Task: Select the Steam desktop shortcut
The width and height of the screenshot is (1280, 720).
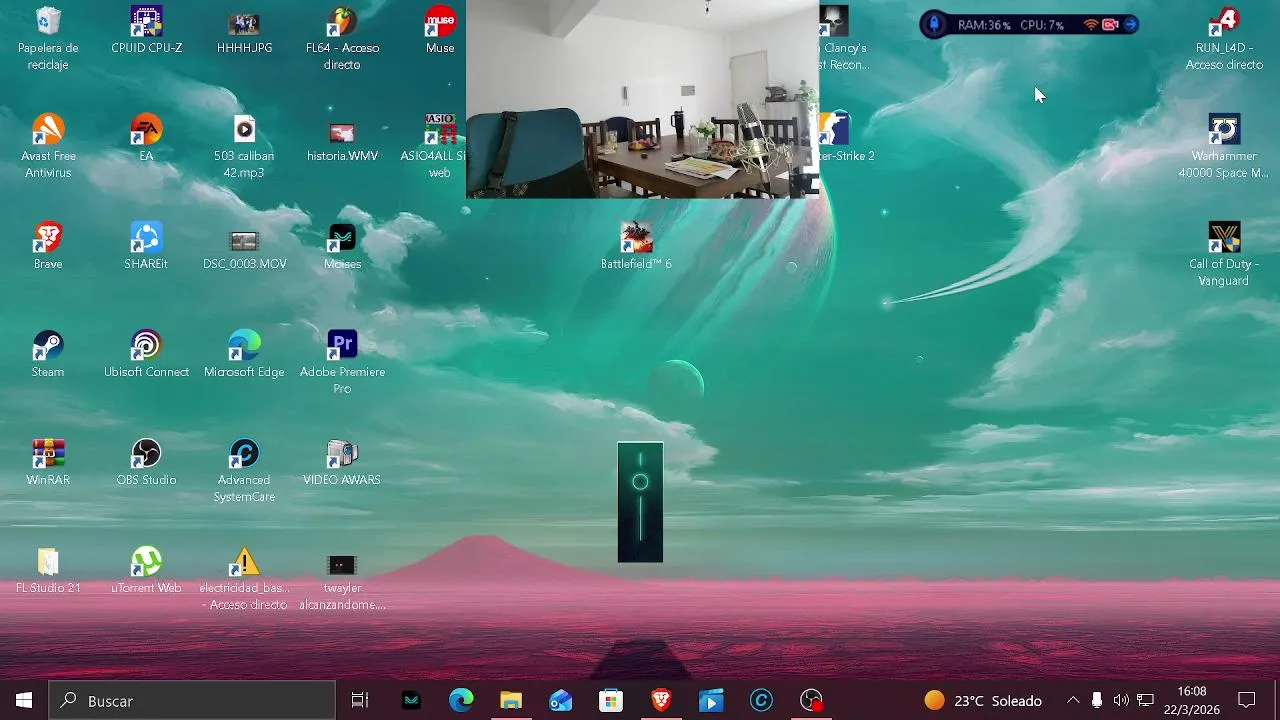Action: click(48, 354)
